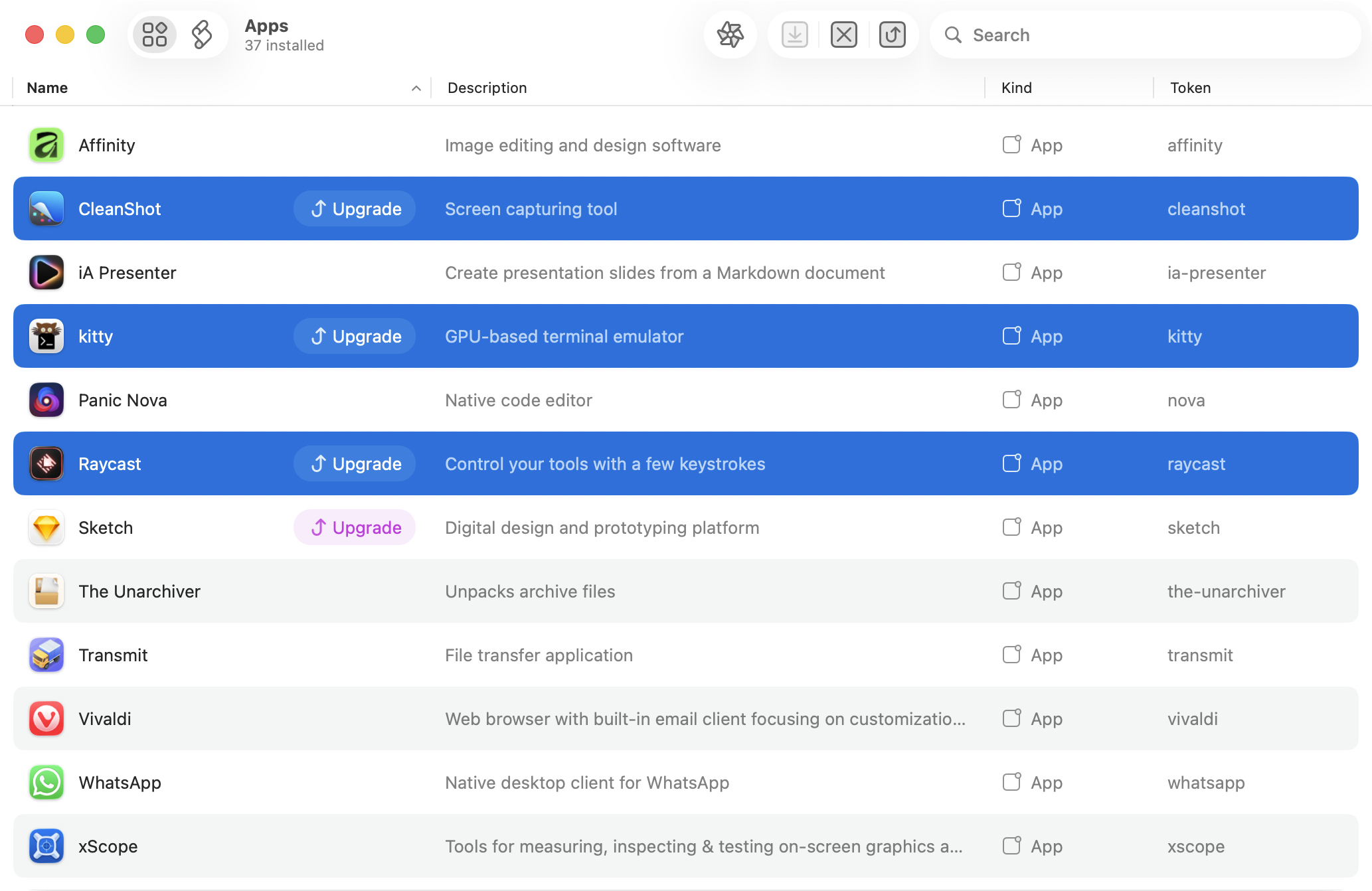Click Upgrade button for kitty
This screenshot has height=891, width=1372.
coord(355,336)
